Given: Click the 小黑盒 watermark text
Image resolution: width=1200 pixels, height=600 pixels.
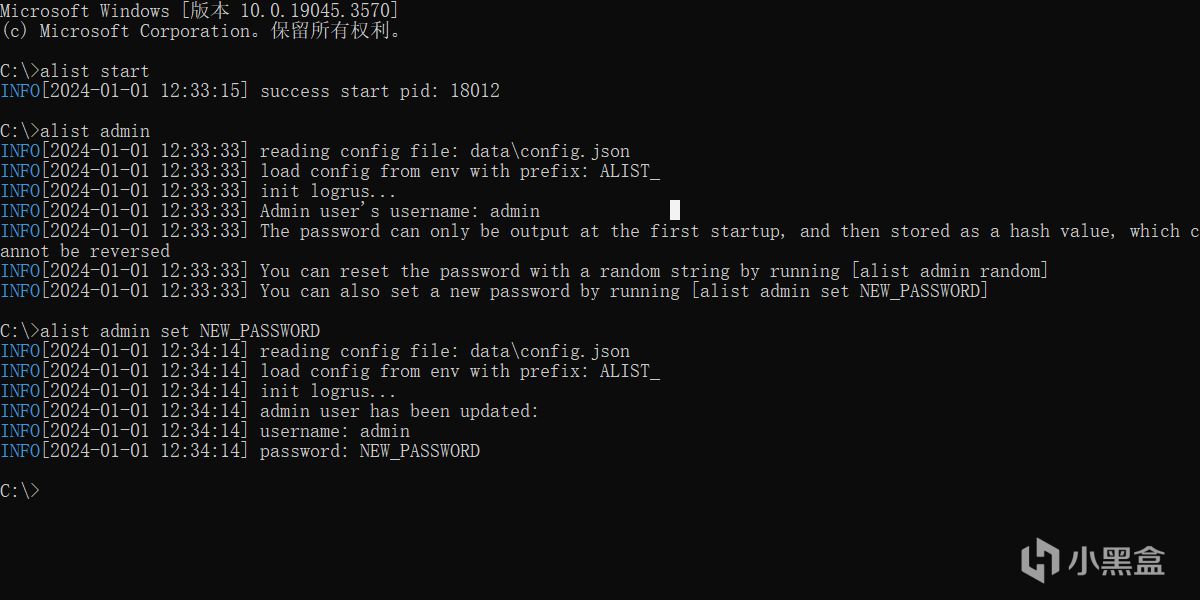Looking at the screenshot, I should [x=1116, y=559].
